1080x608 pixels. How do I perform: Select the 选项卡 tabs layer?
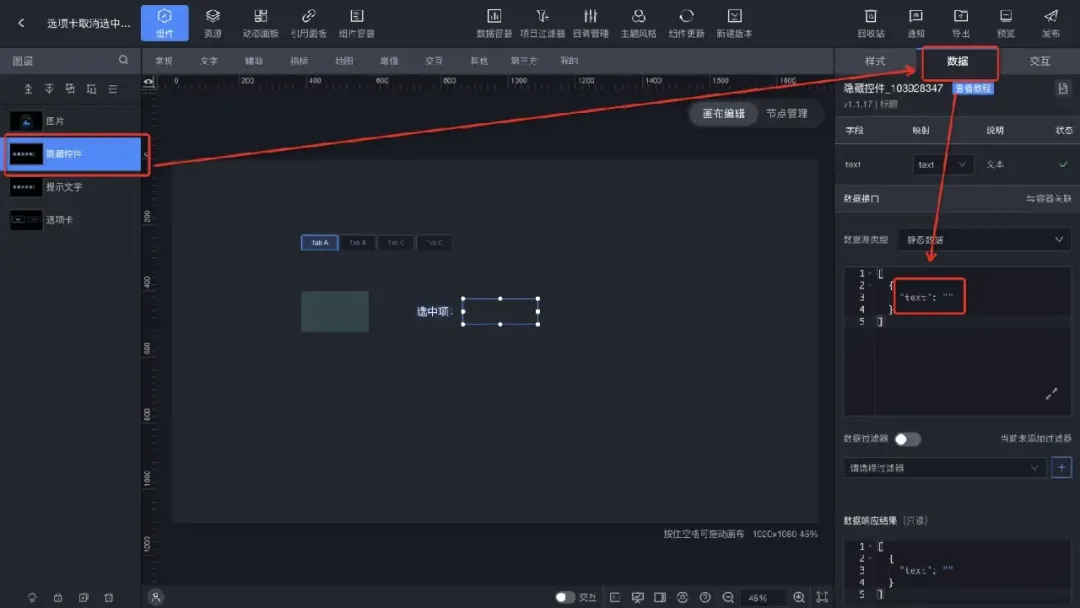72,220
